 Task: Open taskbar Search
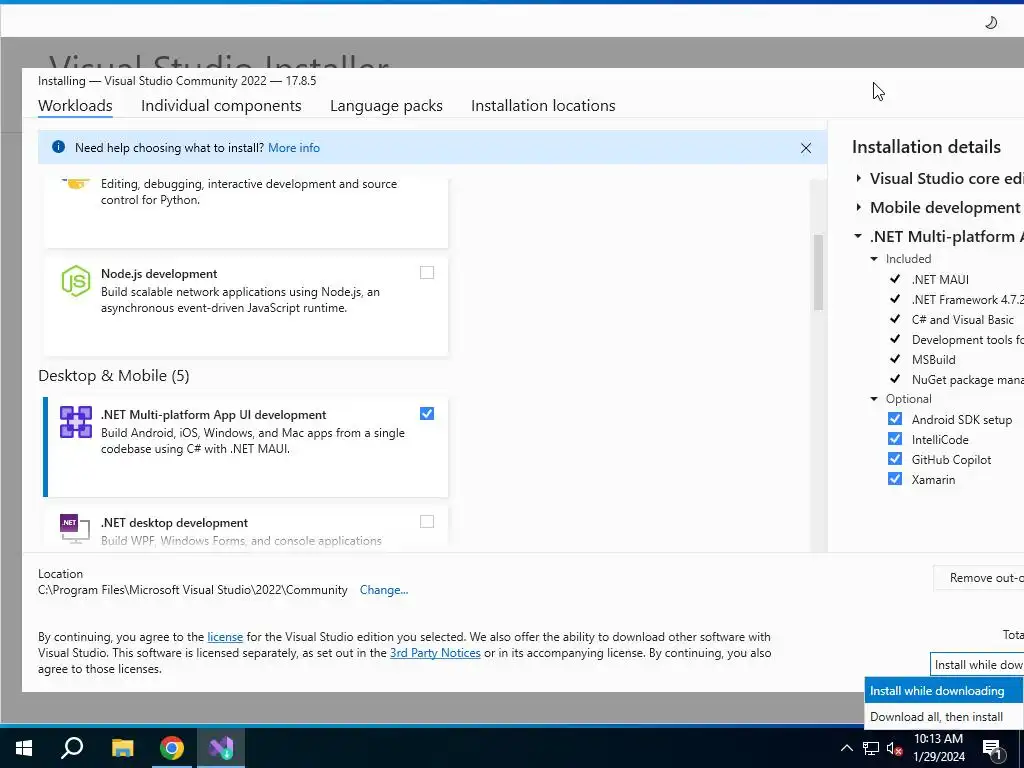coord(72,748)
